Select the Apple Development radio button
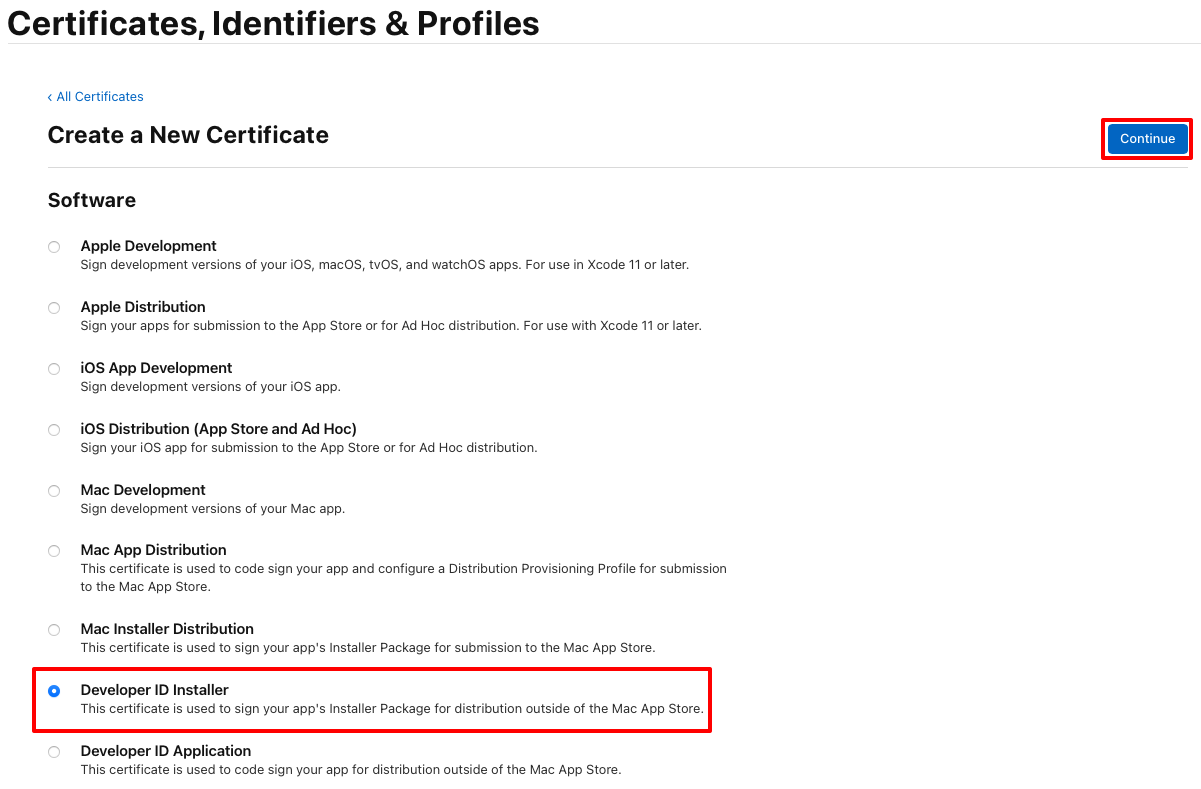This screenshot has width=1201, height=789. coord(54,247)
